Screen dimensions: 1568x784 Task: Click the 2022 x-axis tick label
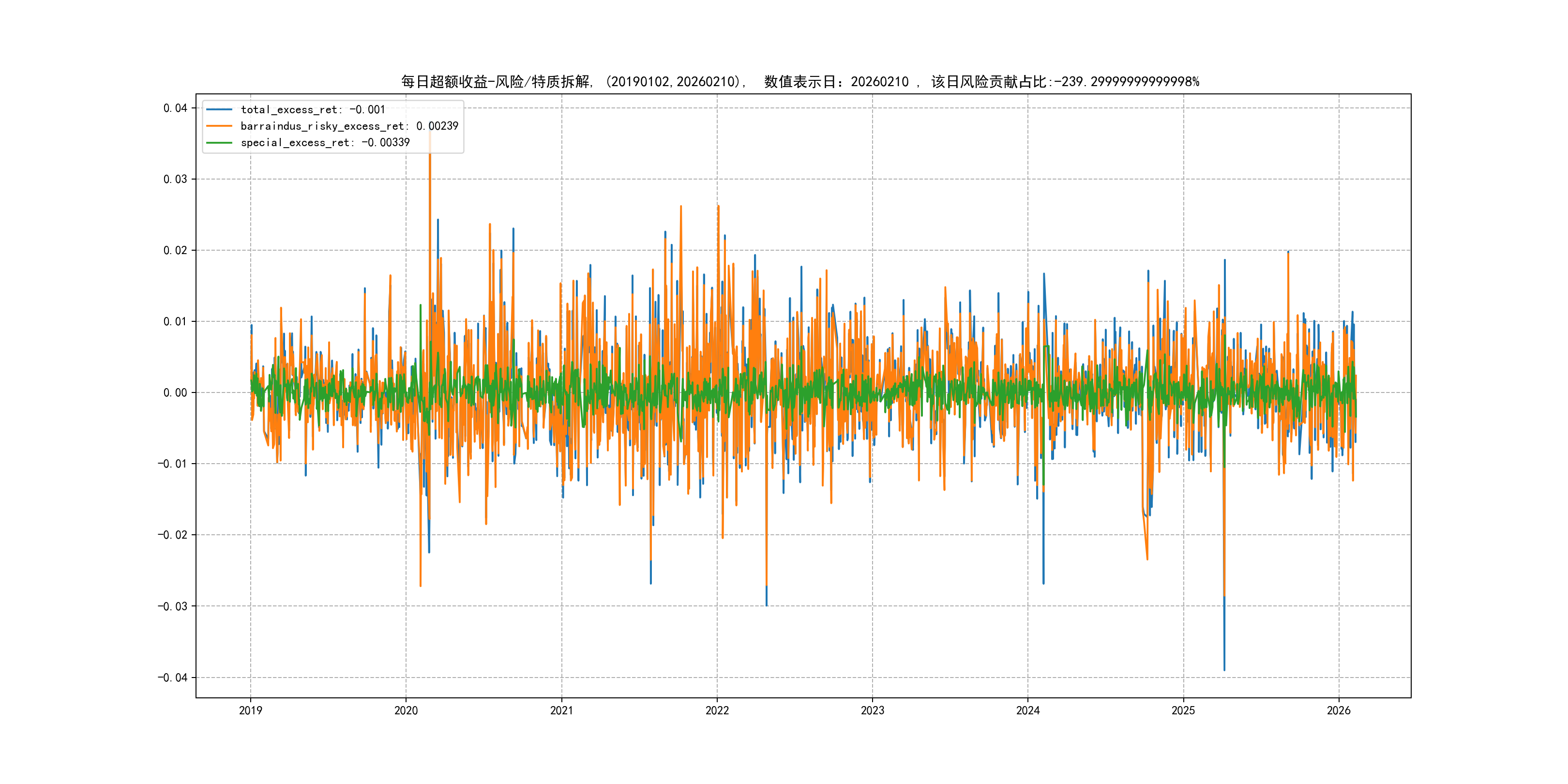[x=717, y=710]
